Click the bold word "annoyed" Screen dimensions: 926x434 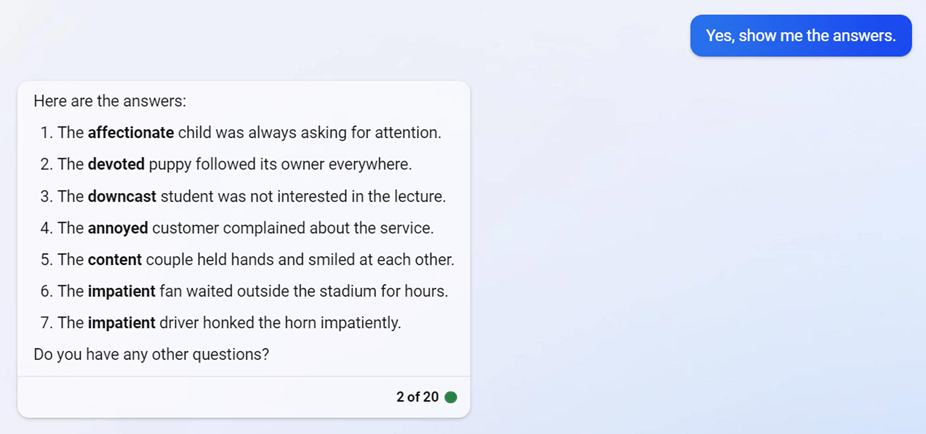(x=118, y=228)
